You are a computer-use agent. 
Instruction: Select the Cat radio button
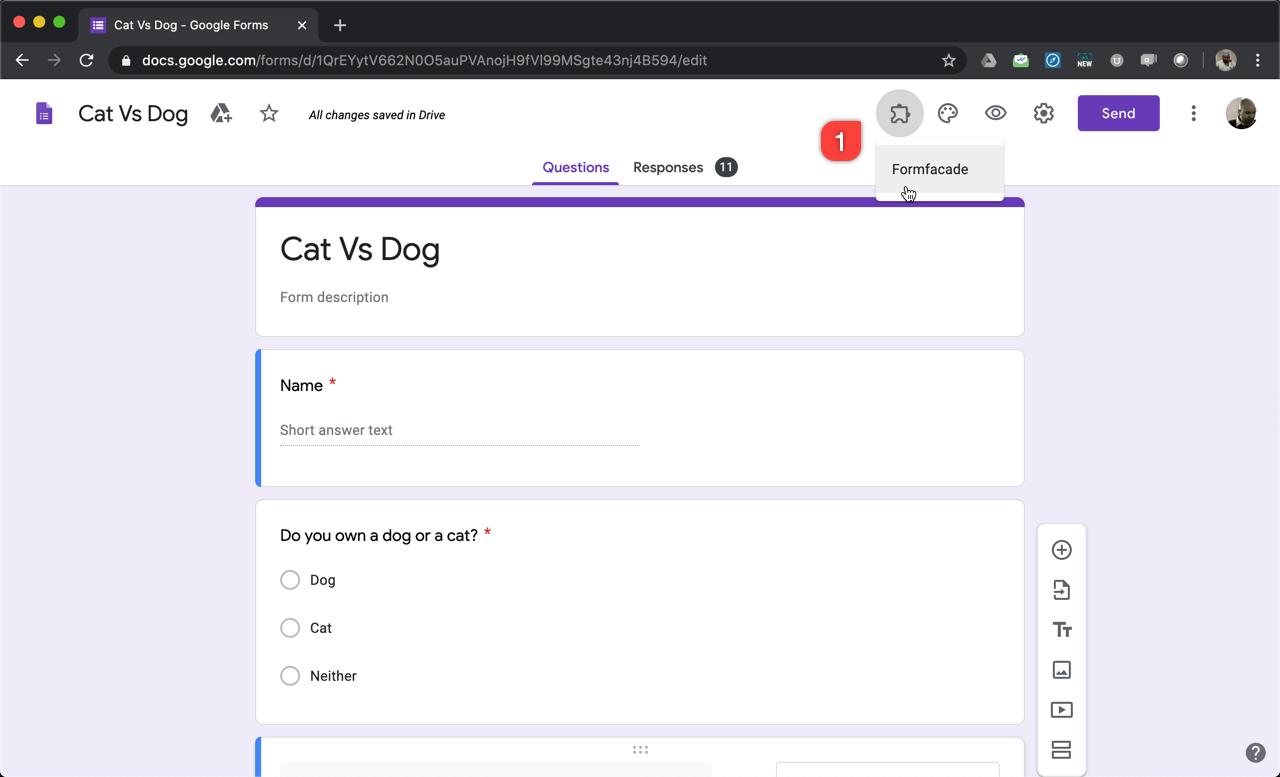290,627
